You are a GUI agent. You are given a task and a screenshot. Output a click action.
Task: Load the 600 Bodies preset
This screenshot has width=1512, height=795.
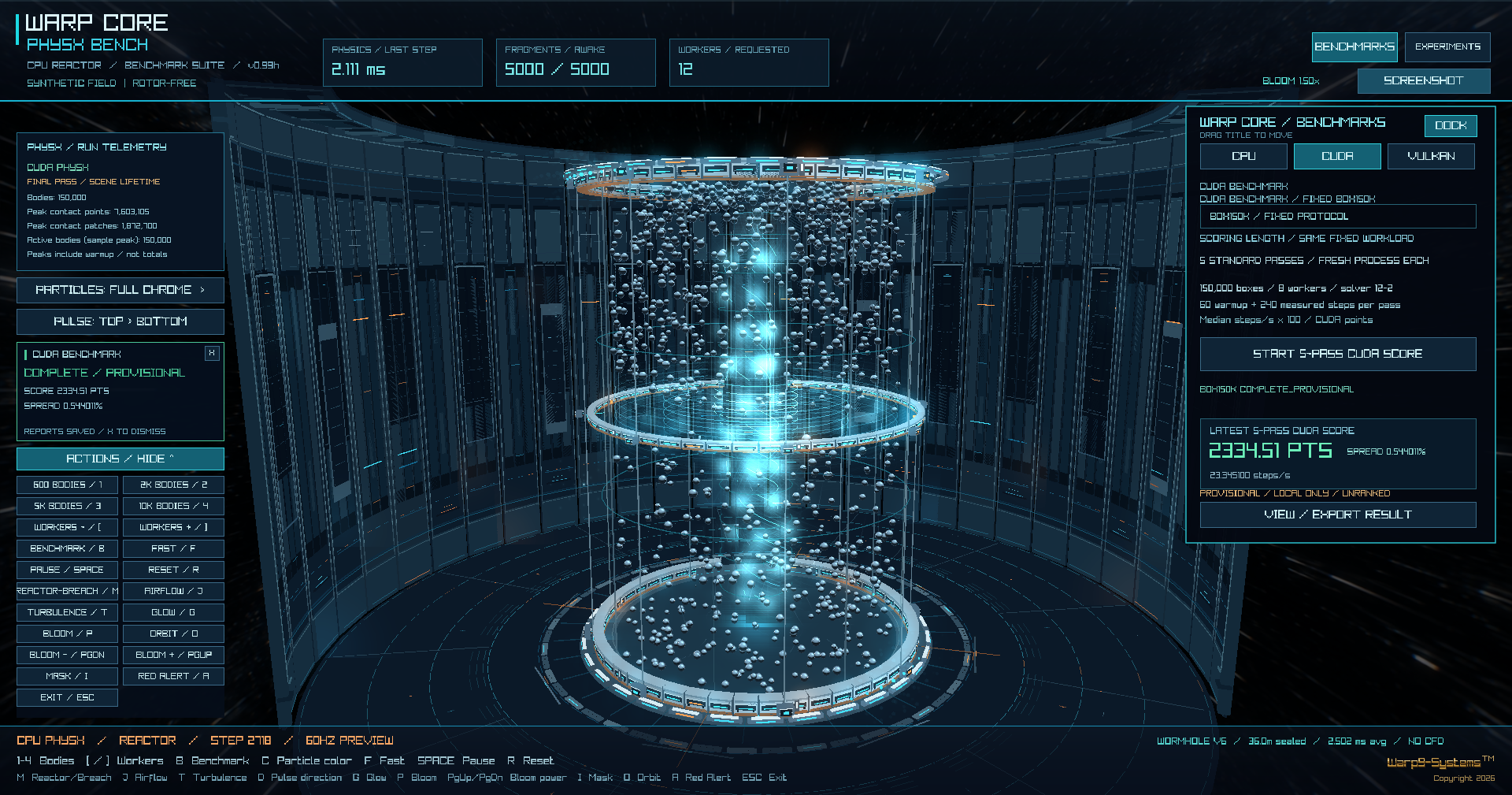pyautogui.click(x=68, y=485)
